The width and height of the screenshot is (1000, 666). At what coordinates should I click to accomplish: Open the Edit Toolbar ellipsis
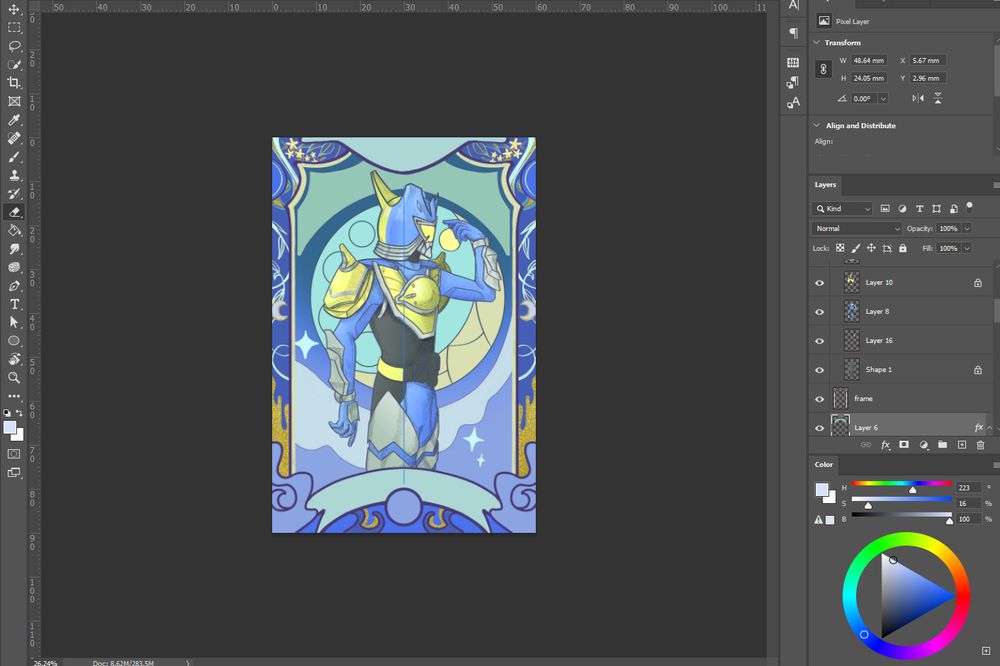pyautogui.click(x=14, y=396)
